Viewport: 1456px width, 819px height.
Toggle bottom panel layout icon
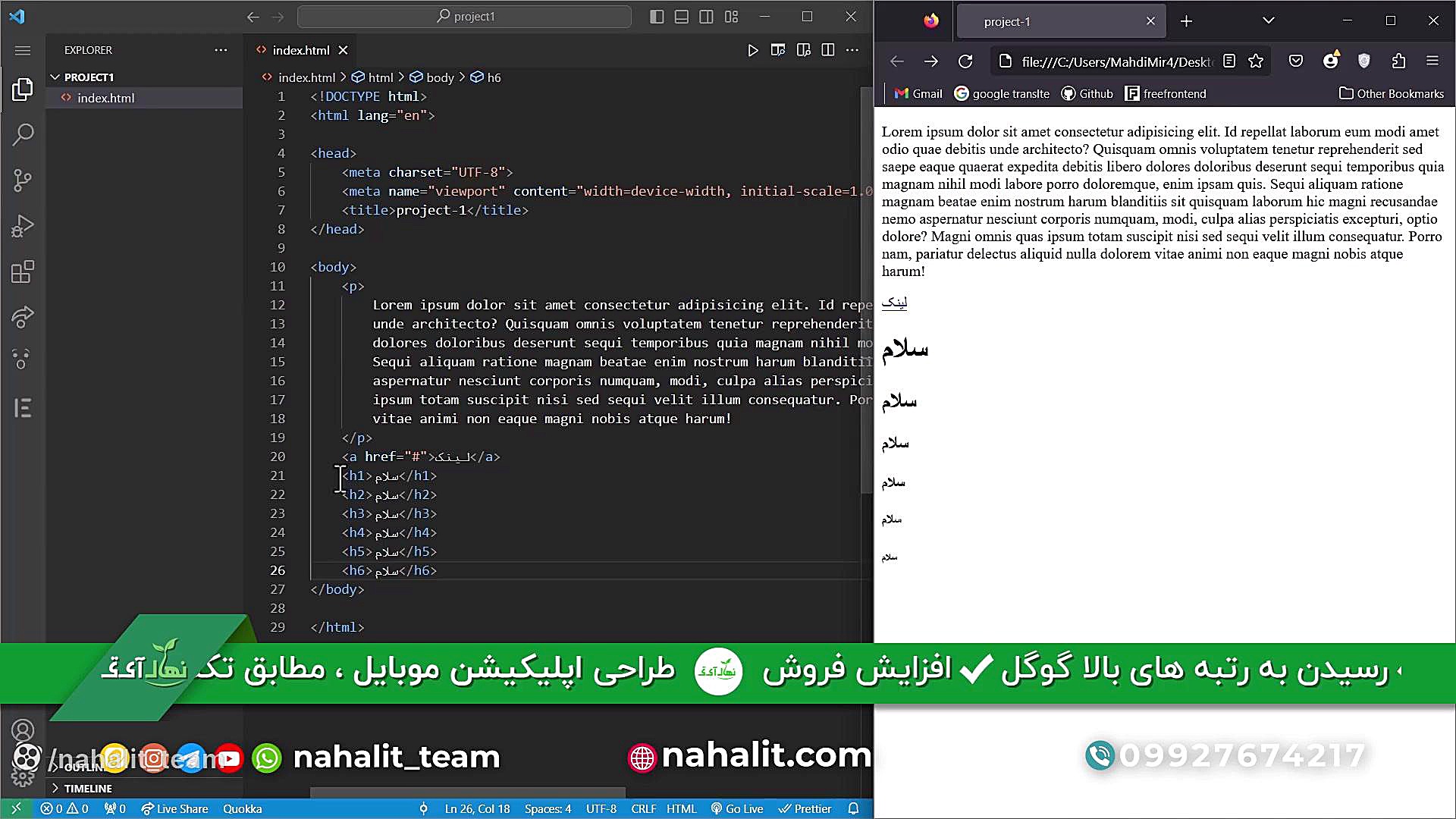point(682,17)
